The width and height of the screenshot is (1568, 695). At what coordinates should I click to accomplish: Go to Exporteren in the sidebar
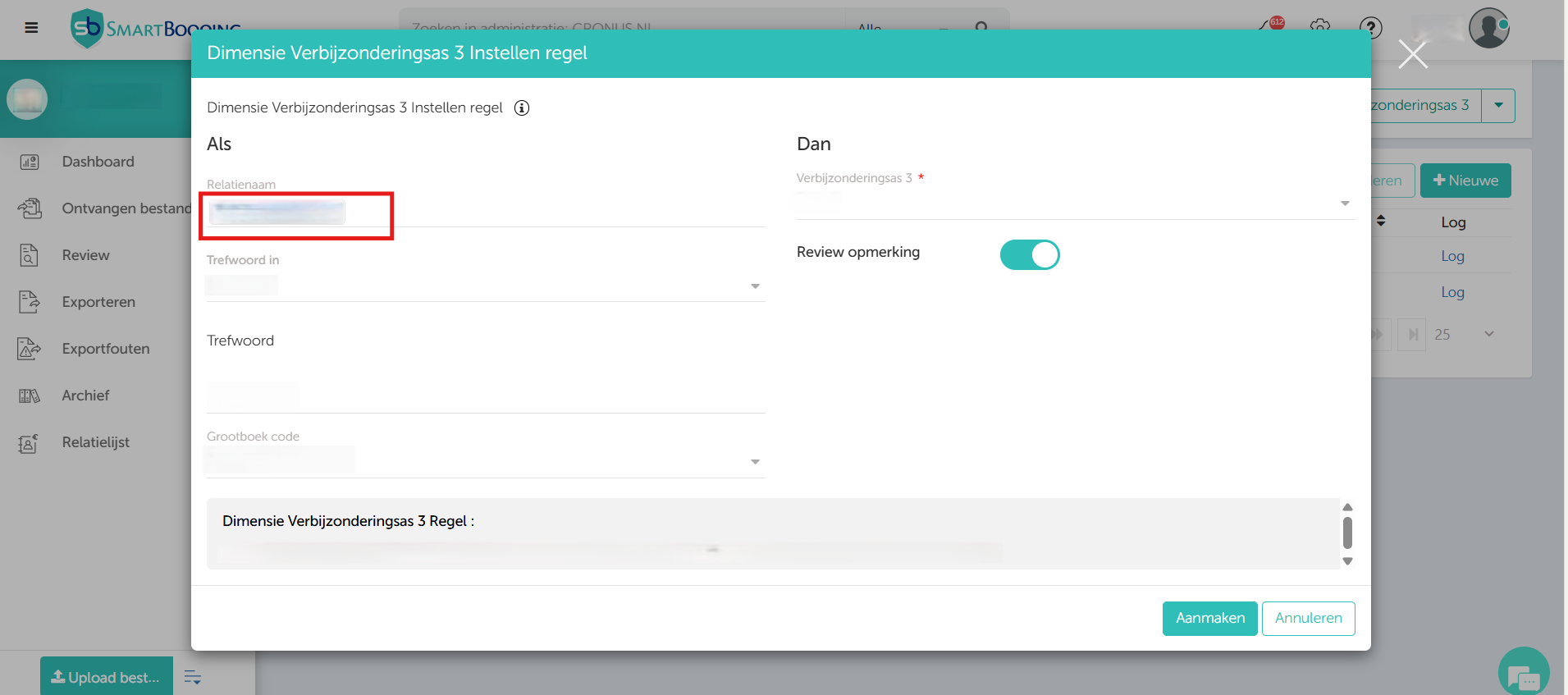98,302
